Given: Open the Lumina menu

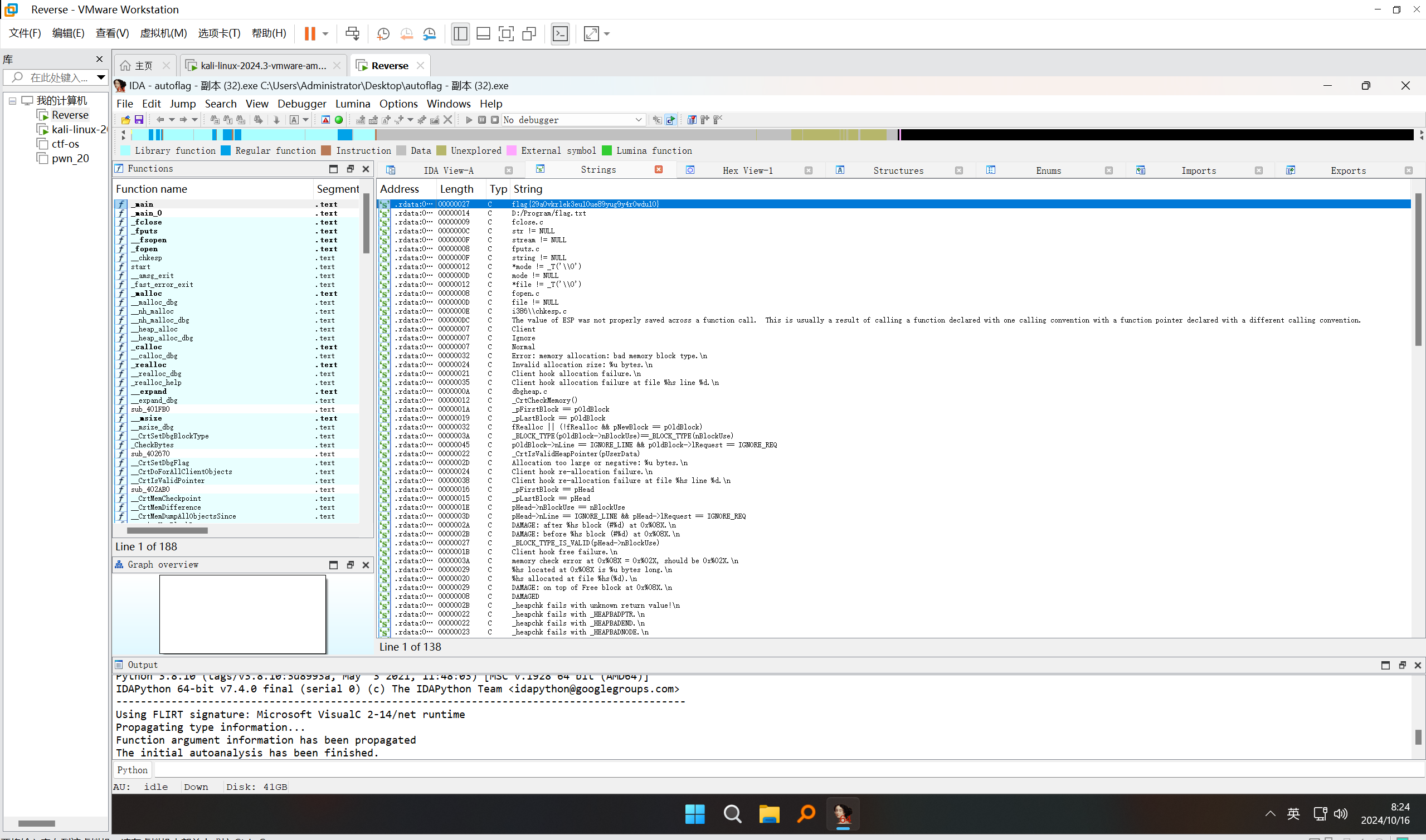Looking at the screenshot, I should pos(353,104).
